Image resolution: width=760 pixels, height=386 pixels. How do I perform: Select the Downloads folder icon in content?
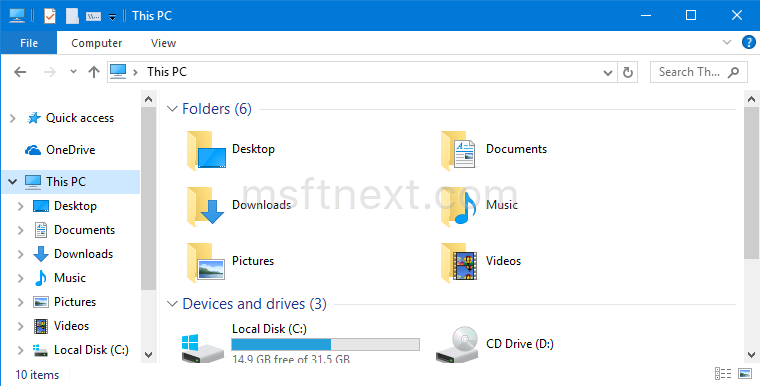click(206, 207)
